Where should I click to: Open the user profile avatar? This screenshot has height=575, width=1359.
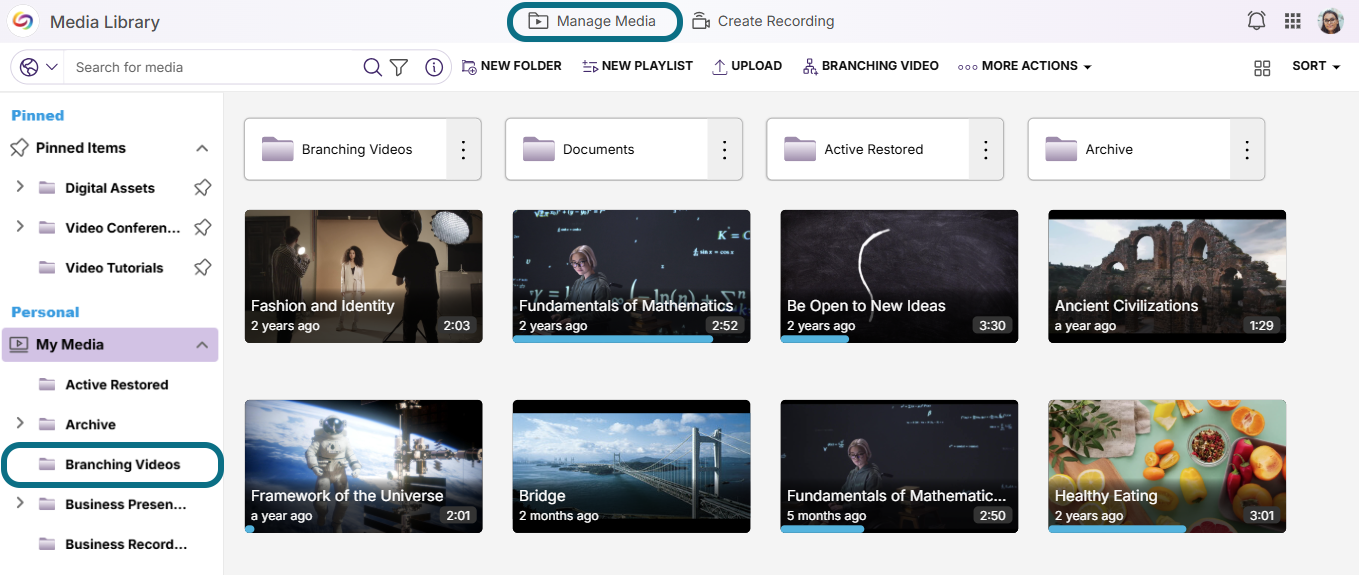(x=1330, y=21)
